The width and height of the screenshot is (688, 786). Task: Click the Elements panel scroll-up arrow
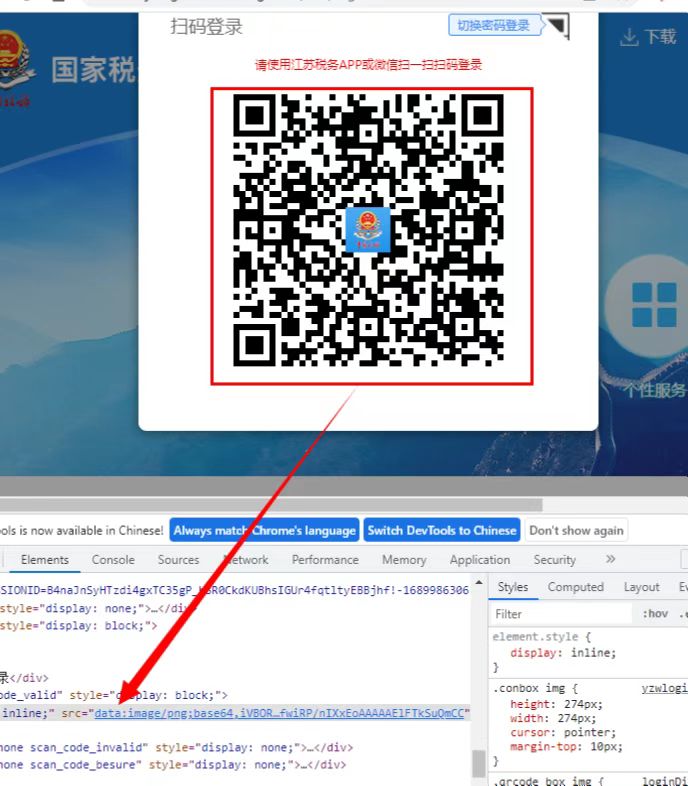pyautogui.click(x=479, y=583)
